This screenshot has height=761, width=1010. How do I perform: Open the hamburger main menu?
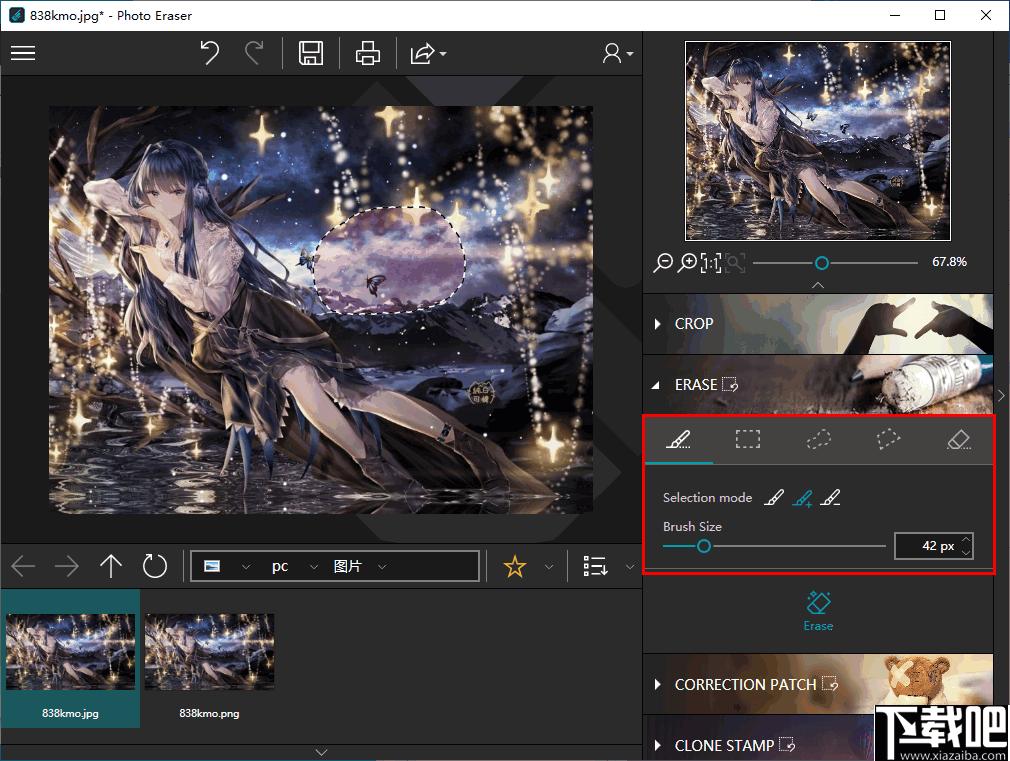23,53
